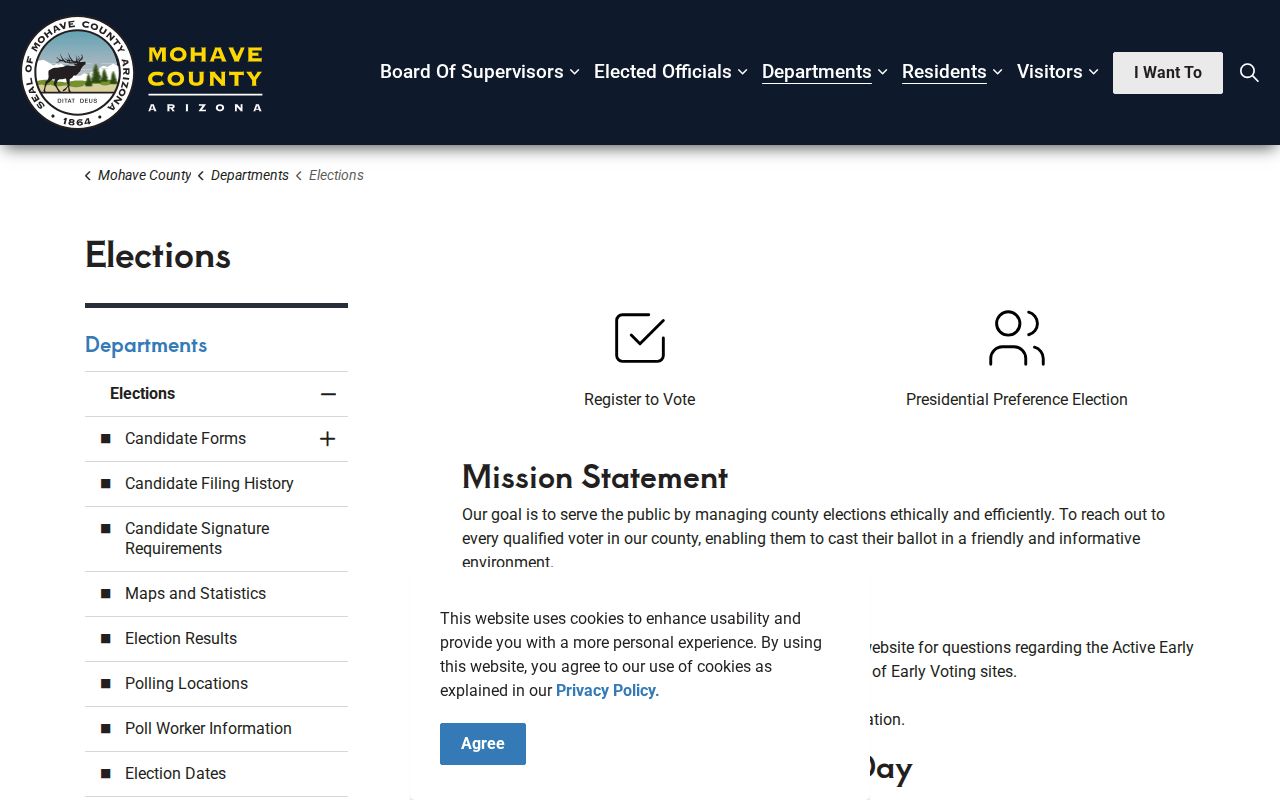Screen dimensions: 1280x800
Task: Click the Register to Vote checkmark icon
Action: pos(640,337)
